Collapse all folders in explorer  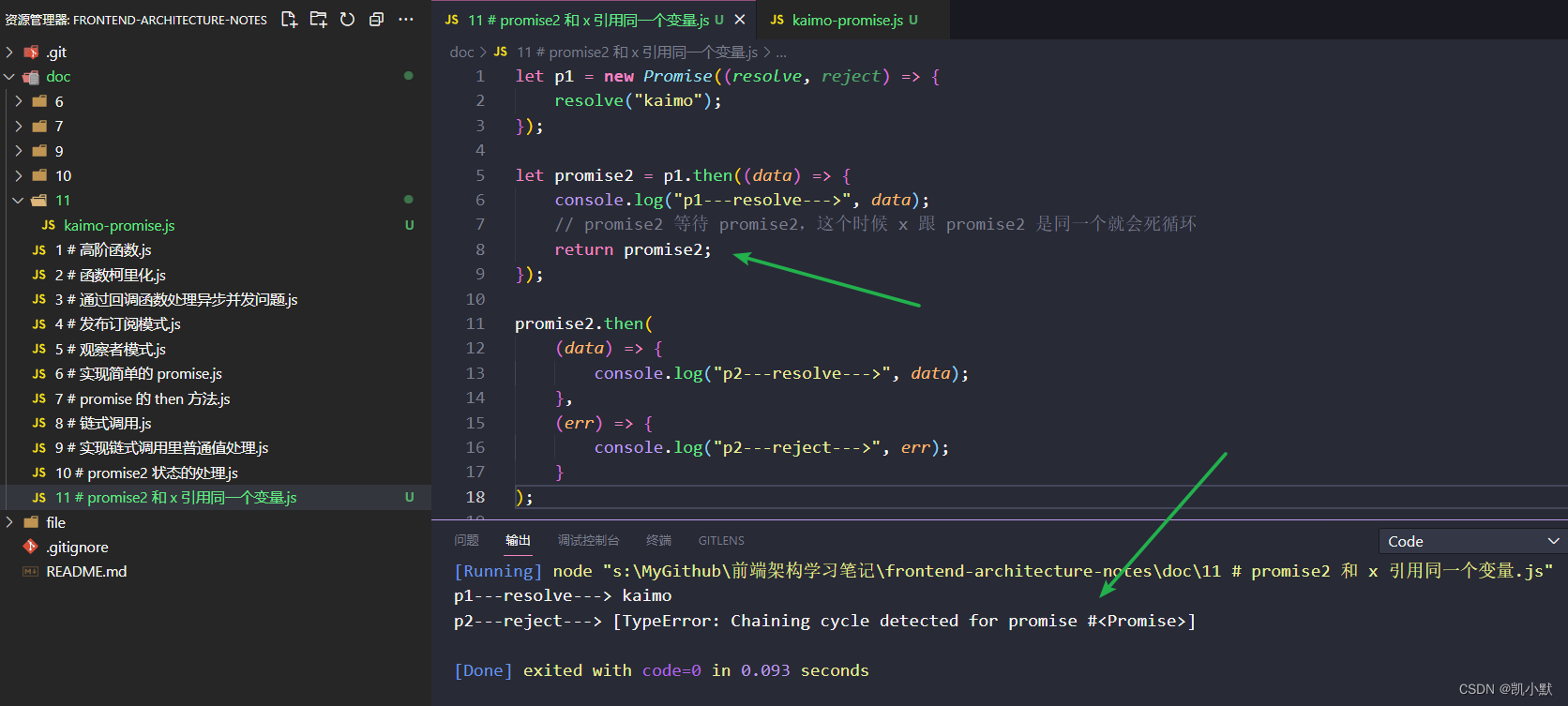point(377,20)
